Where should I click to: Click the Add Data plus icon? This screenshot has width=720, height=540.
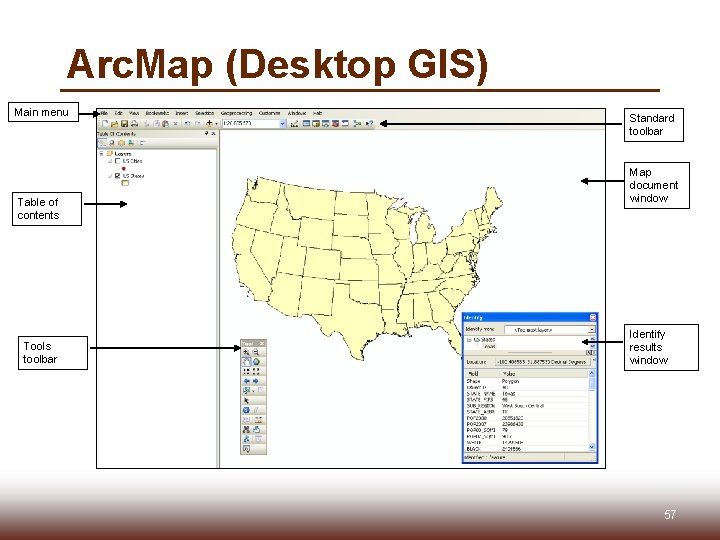coord(209,124)
